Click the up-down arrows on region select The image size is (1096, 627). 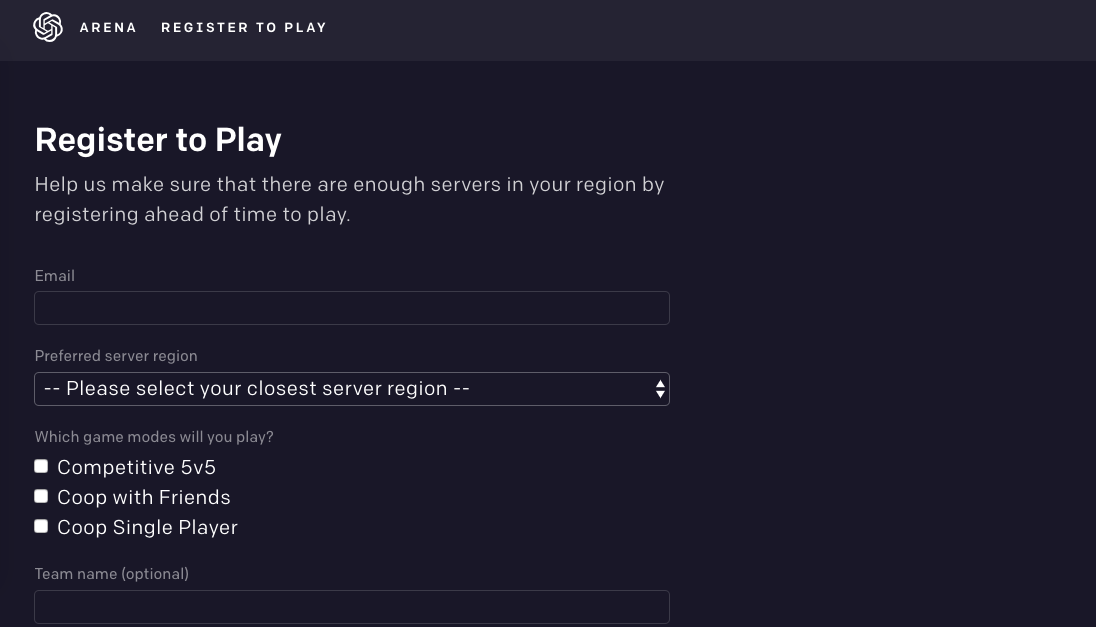pos(660,389)
